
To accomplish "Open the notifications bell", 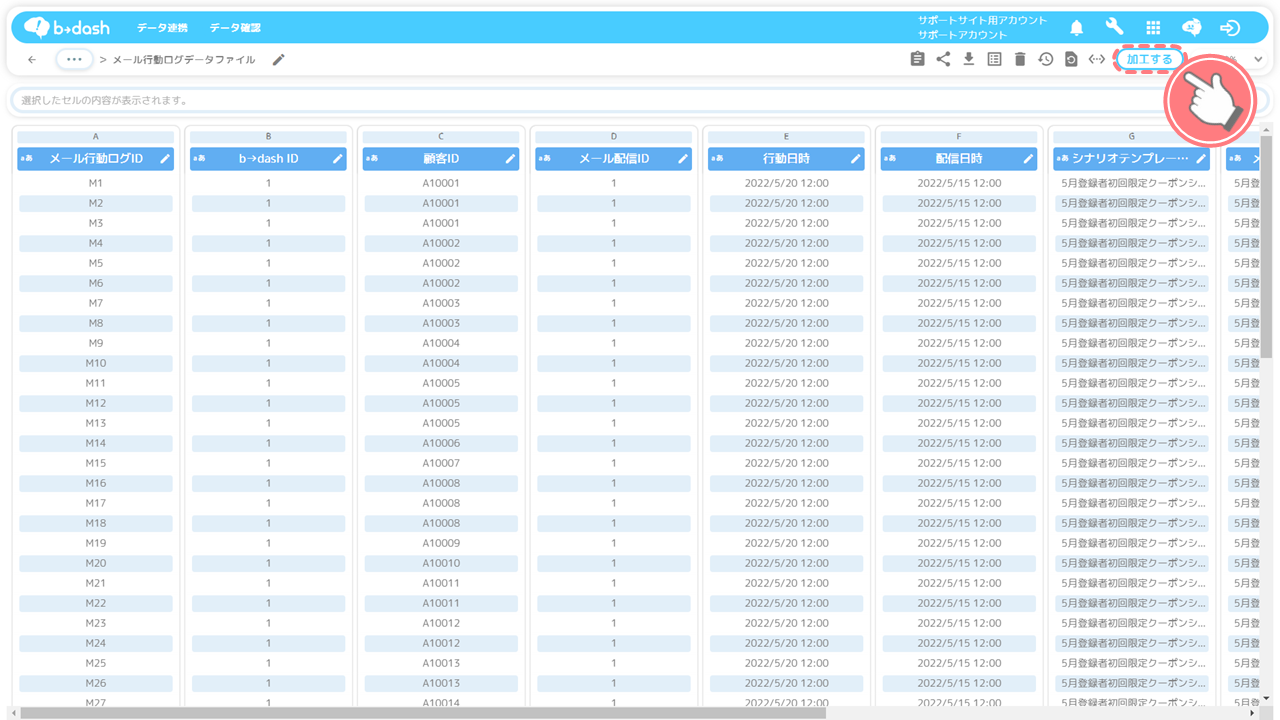I will (x=1077, y=28).
